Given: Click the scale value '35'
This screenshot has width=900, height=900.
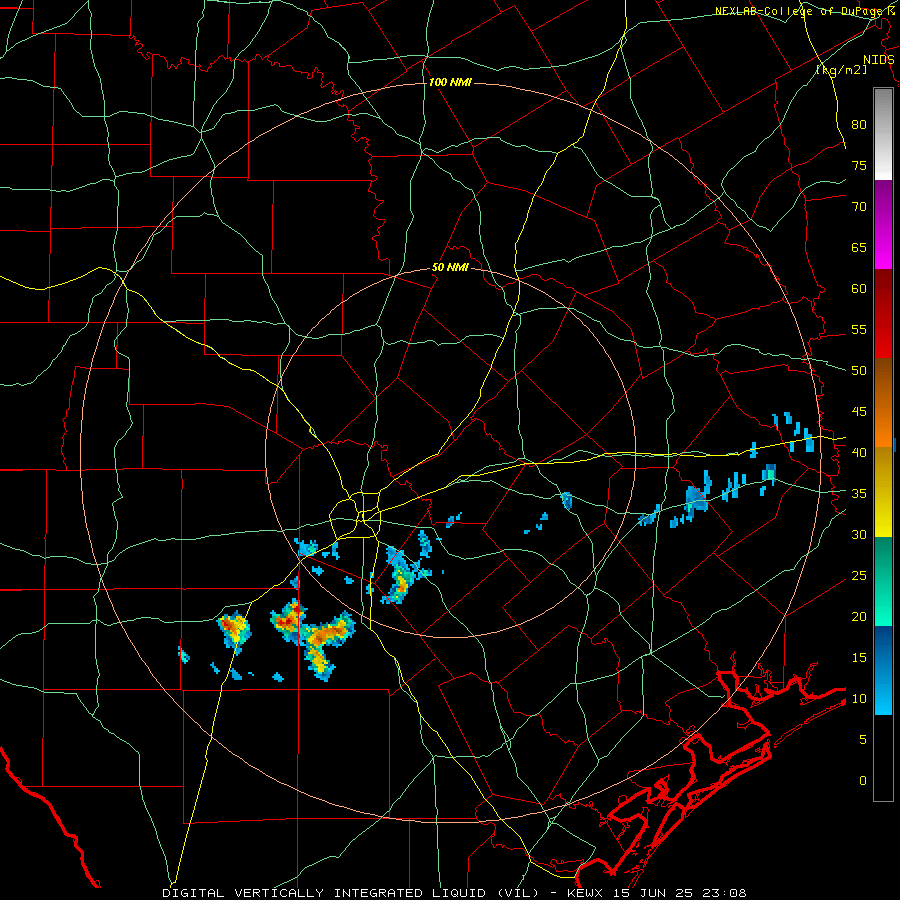Looking at the screenshot, I should point(859,494).
